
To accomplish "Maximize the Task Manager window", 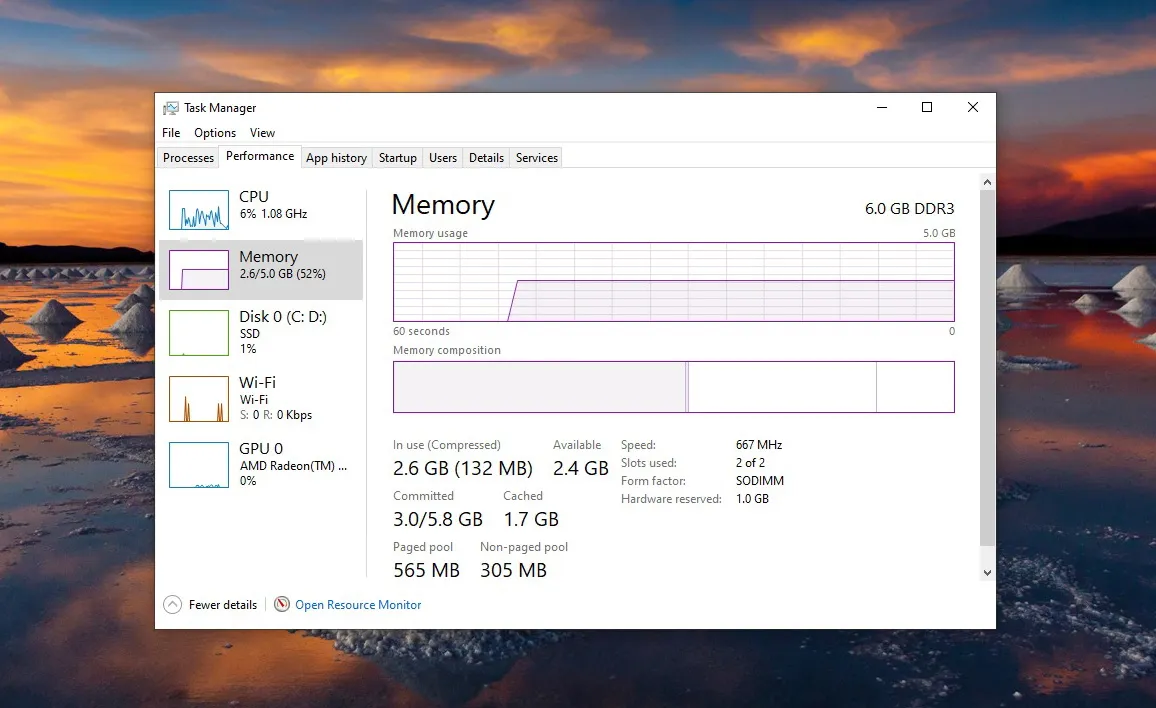I will coord(927,108).
